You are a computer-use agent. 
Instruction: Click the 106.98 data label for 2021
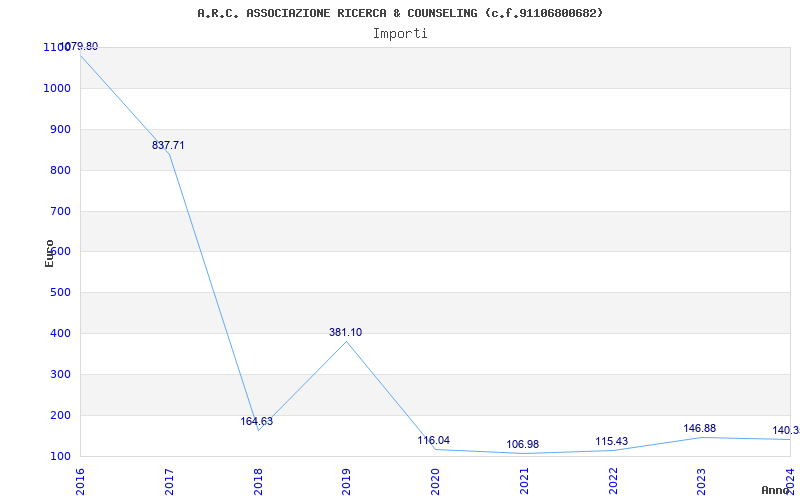[x=522, y=444]
